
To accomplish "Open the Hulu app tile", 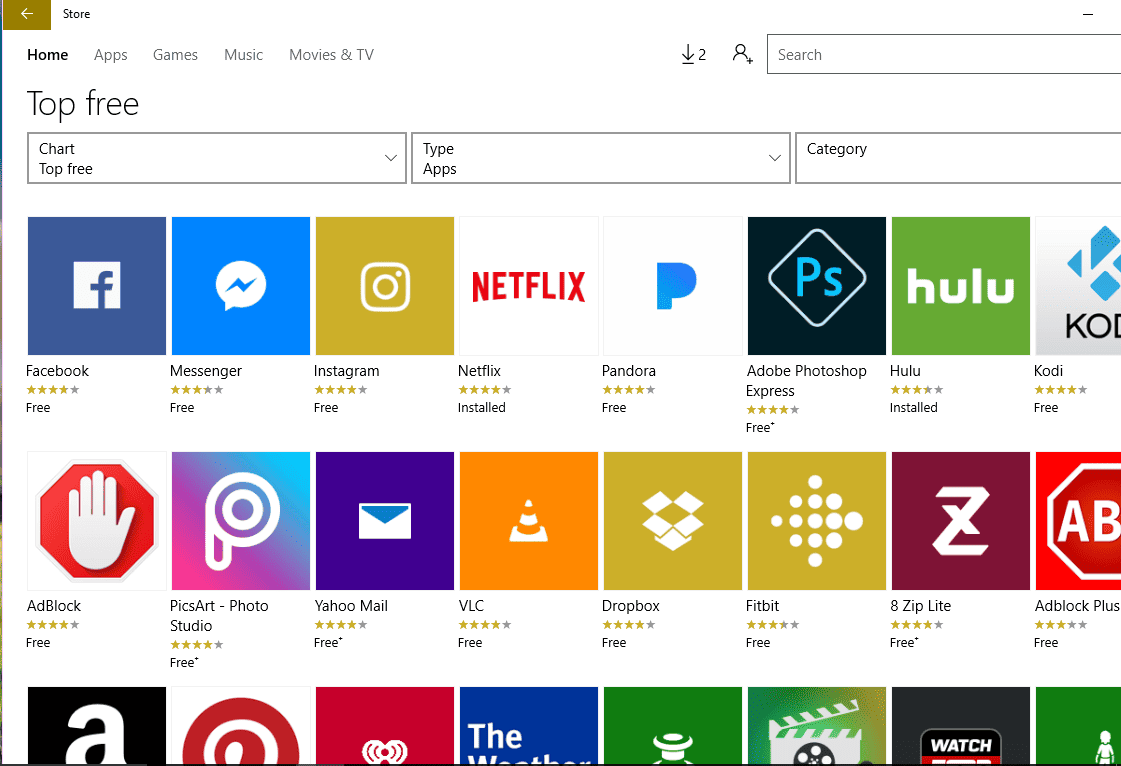I will click(961, 286).
